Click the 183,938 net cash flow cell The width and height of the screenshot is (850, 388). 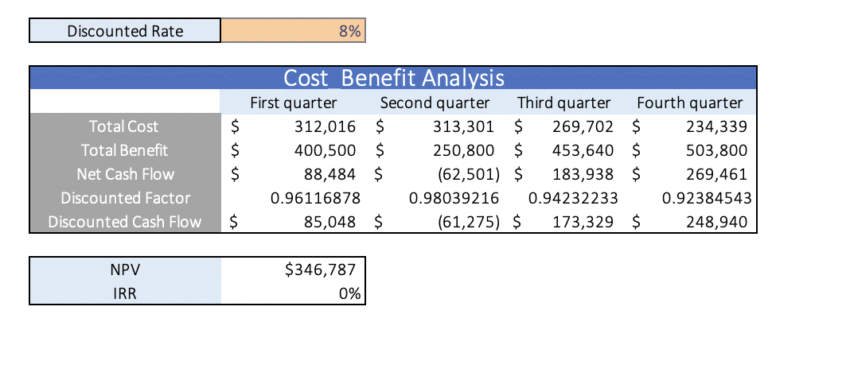tap(564, 174)
